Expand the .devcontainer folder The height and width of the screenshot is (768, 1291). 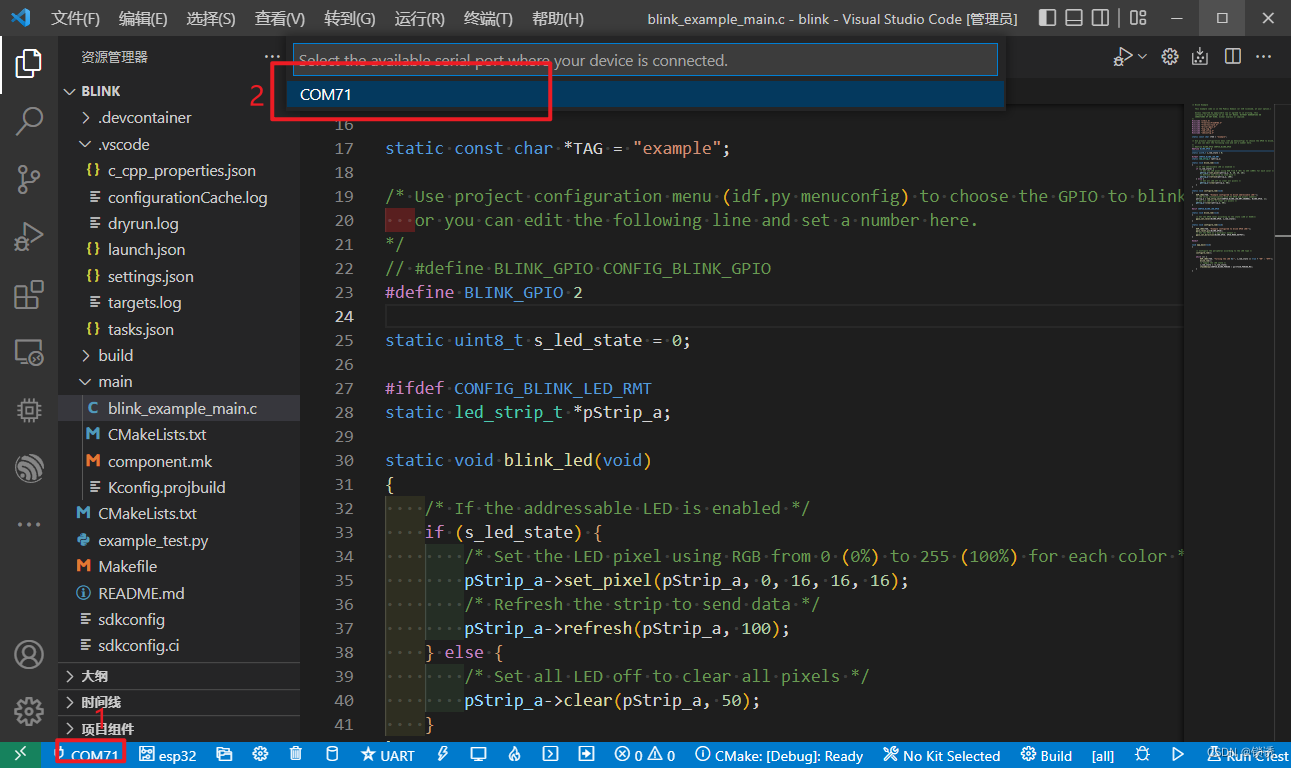tap(179, 118)
